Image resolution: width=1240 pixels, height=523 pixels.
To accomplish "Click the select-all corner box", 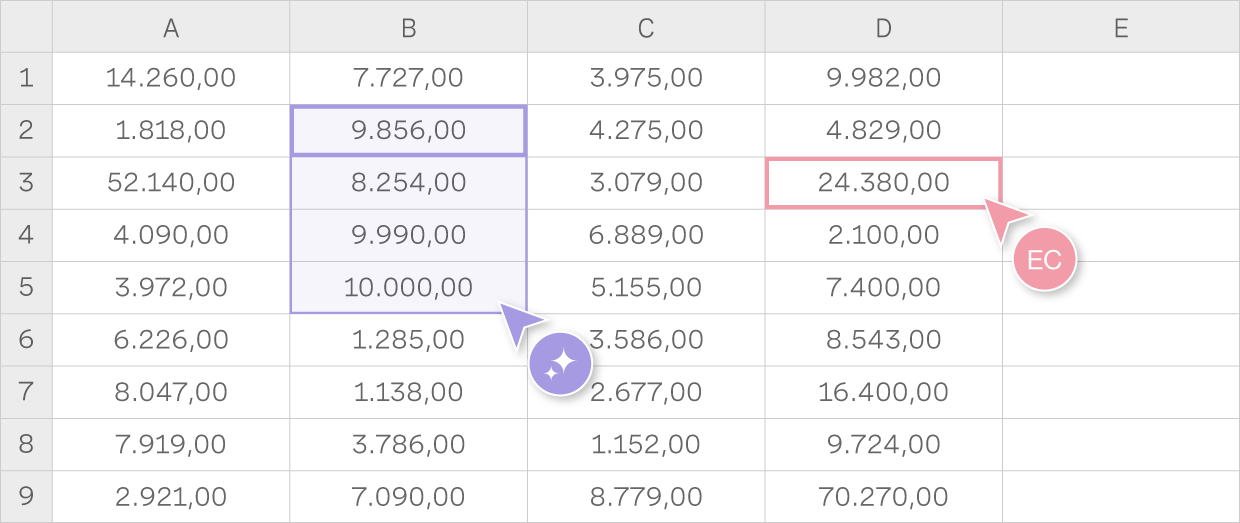I will click(26, 27).
